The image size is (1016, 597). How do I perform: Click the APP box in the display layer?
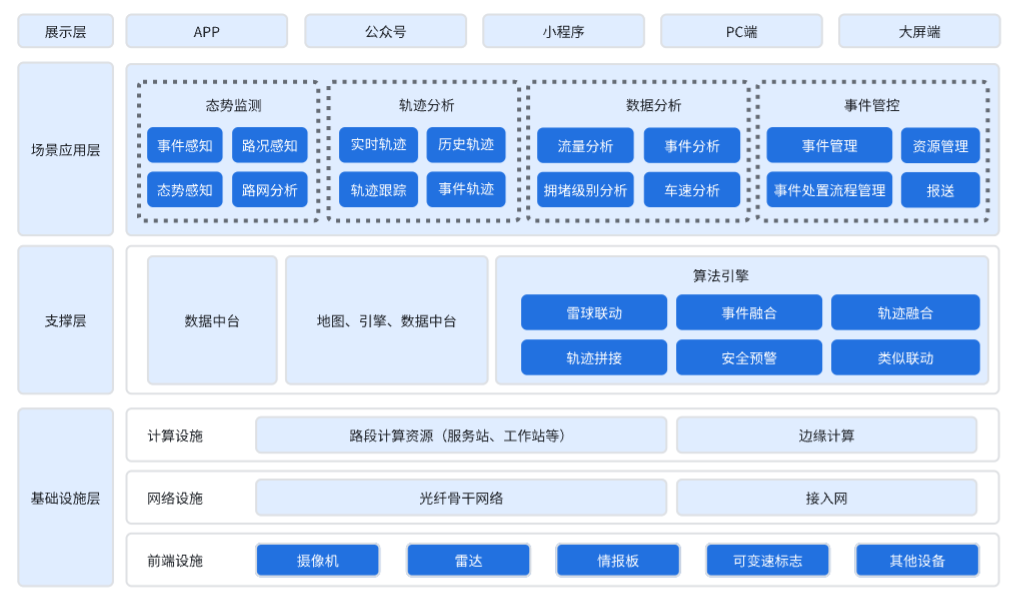(206, 31)
